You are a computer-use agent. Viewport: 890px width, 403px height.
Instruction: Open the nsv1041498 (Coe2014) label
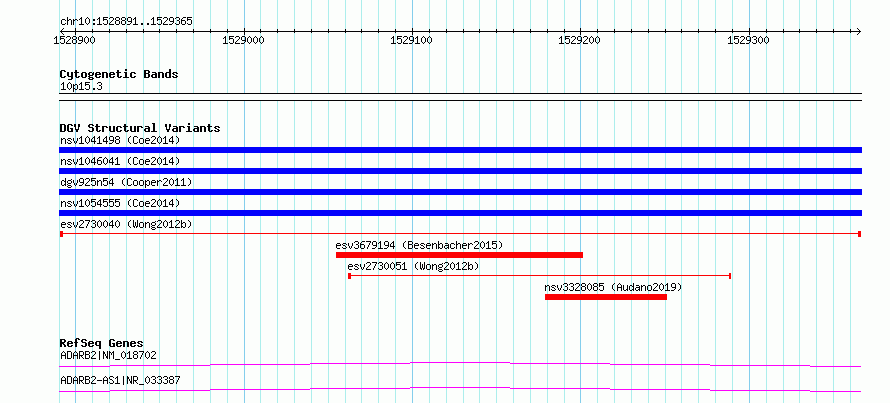[120, 140]
